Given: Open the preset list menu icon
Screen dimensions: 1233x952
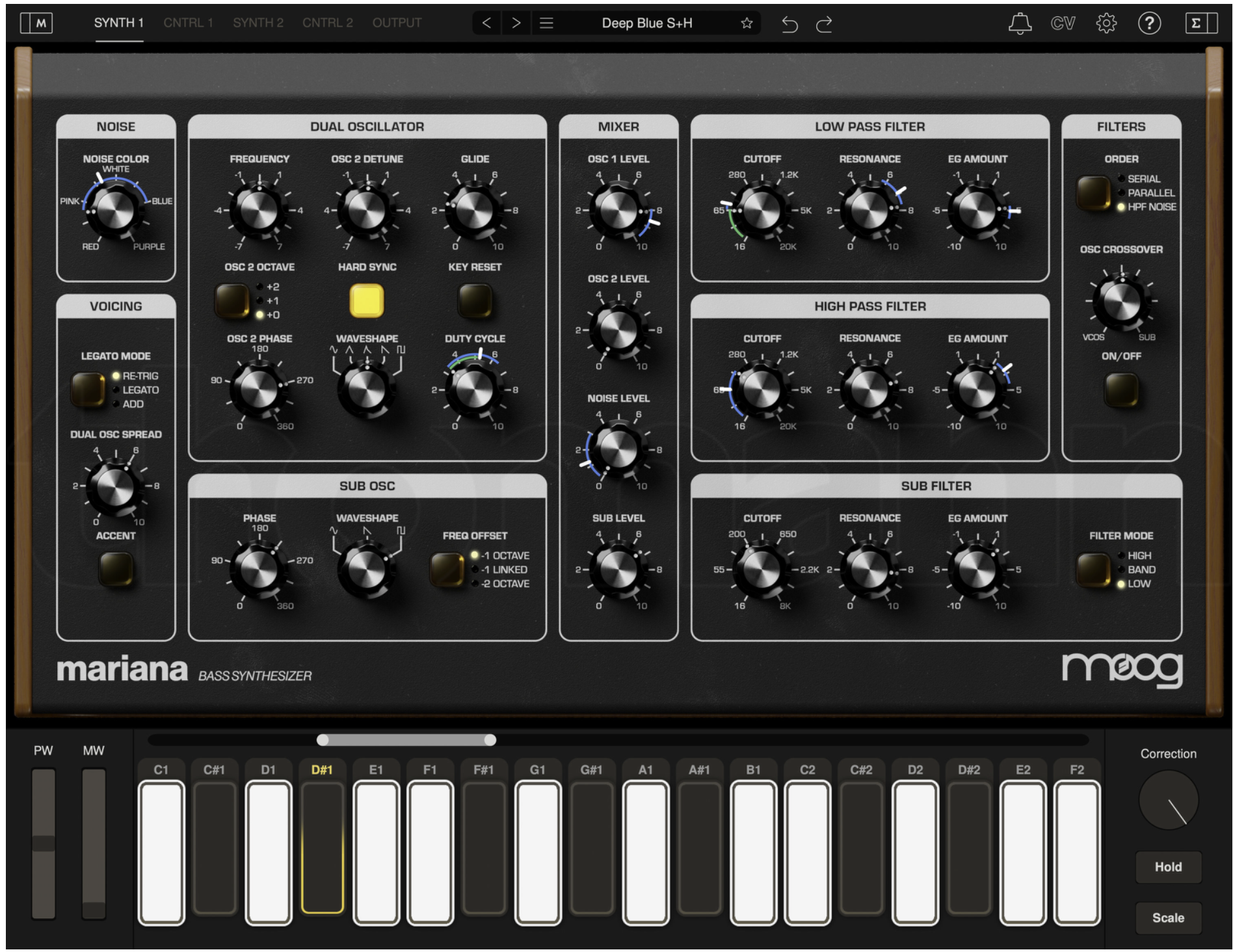Looking at the screenshot, I should [x=546, y=23].
